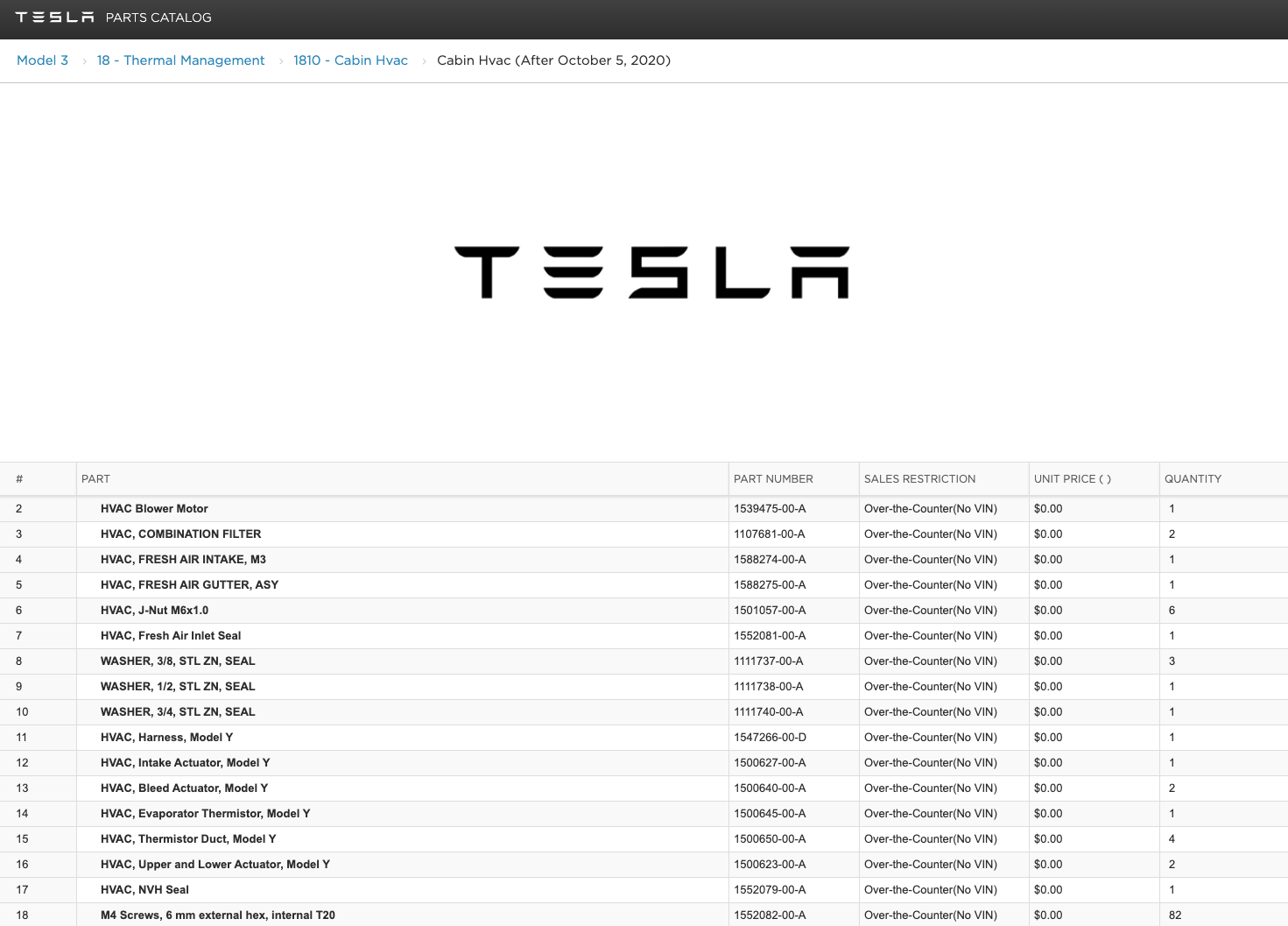Click HVAC, NVH Seal part
Image resolution: width=1288 pixels, height=926 pixels.
(144, 890)
